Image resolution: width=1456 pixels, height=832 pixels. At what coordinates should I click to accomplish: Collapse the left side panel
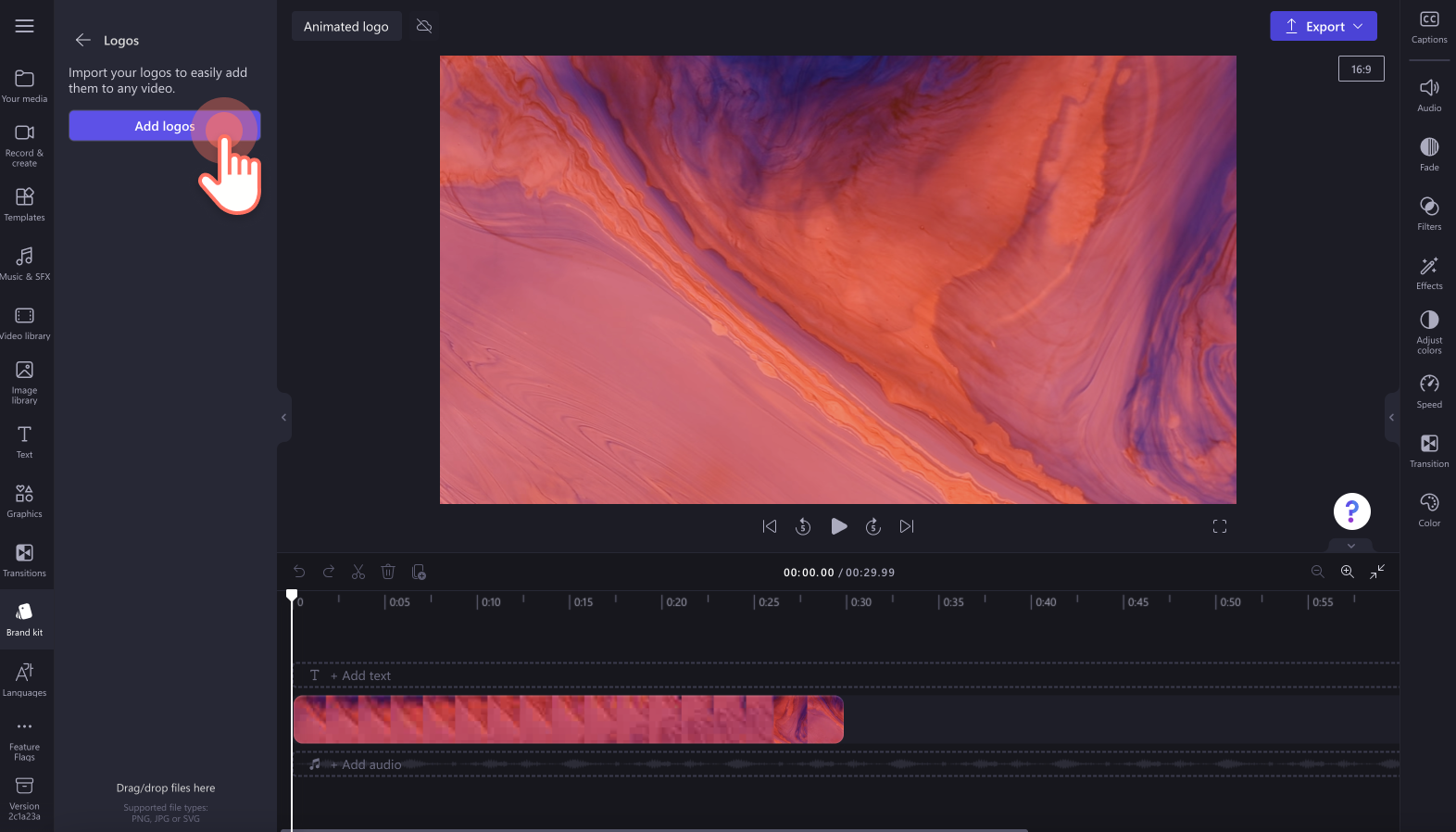click(x=283, y=418)
